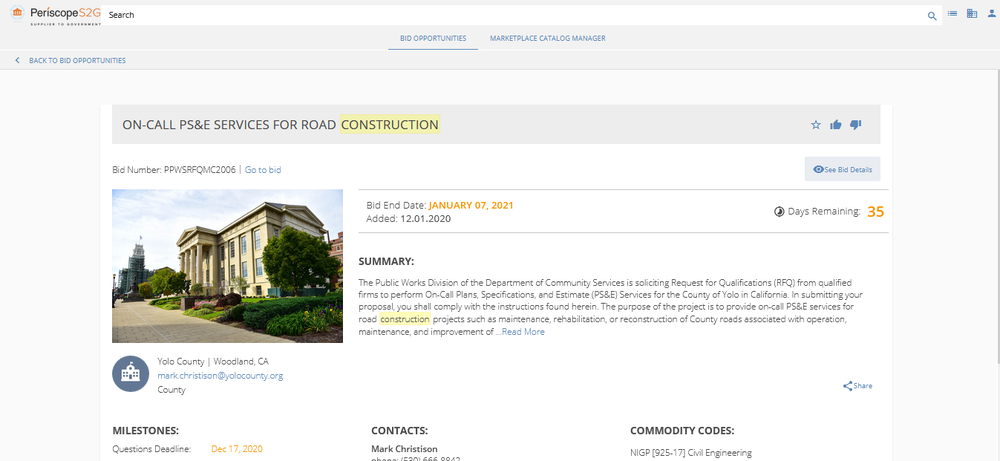Image resolution: width=1000 pixels, height=461 pixels.
Task: Open the user profile icon
Action: click(991, 13)
